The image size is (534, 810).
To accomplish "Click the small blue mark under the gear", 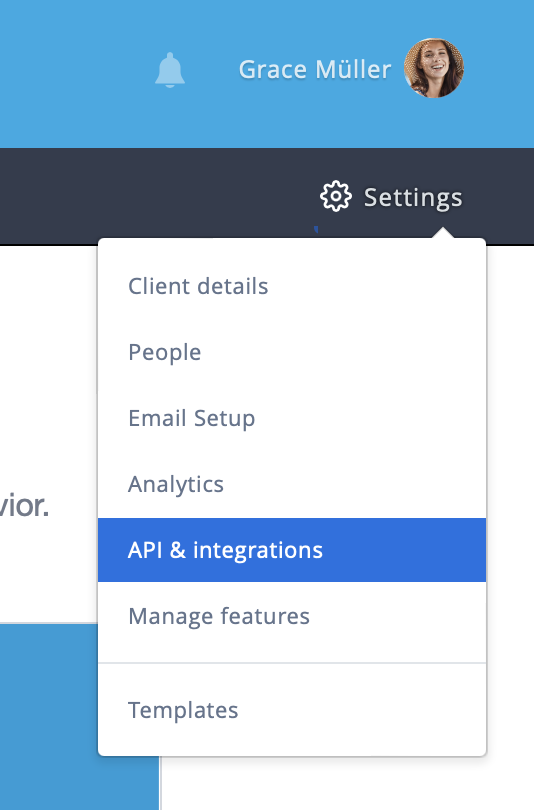I will 316,229.
